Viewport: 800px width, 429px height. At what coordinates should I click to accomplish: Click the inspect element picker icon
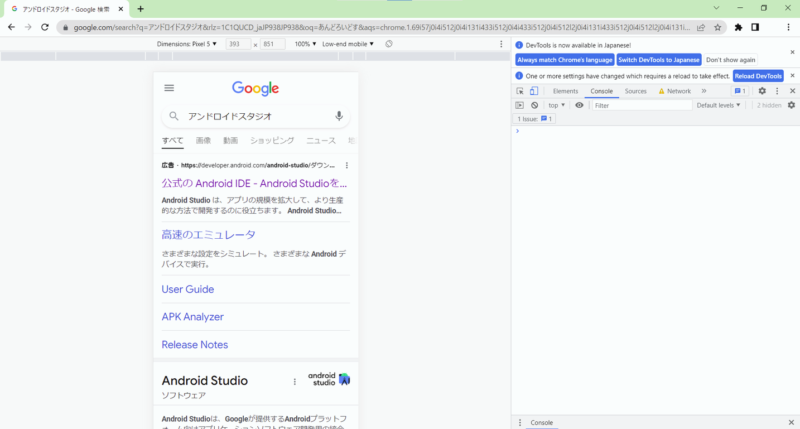point(520,91)
